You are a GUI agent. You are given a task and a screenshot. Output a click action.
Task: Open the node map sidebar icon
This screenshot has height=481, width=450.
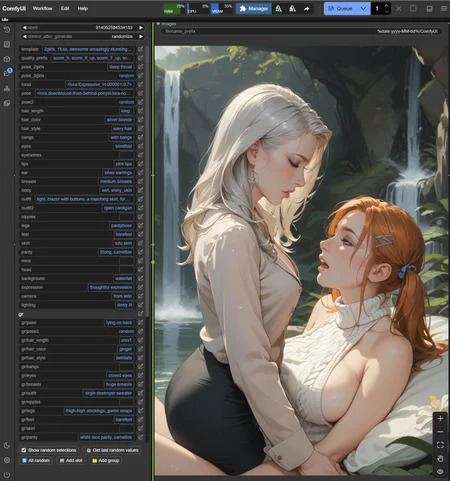(7, 88)
